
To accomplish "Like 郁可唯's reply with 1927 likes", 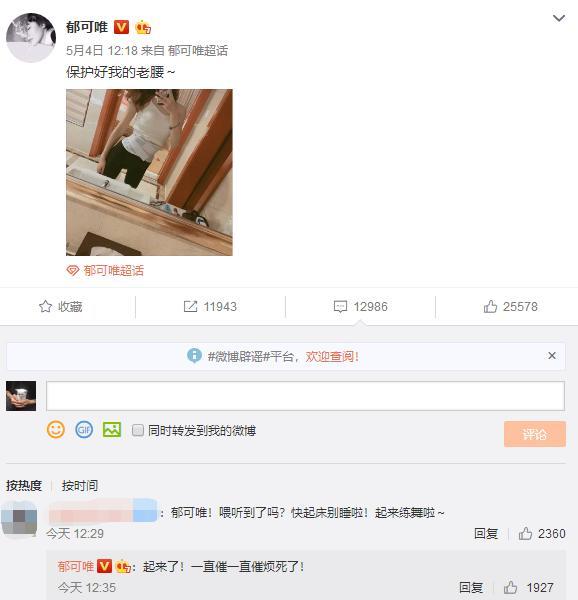I will 510,587.
